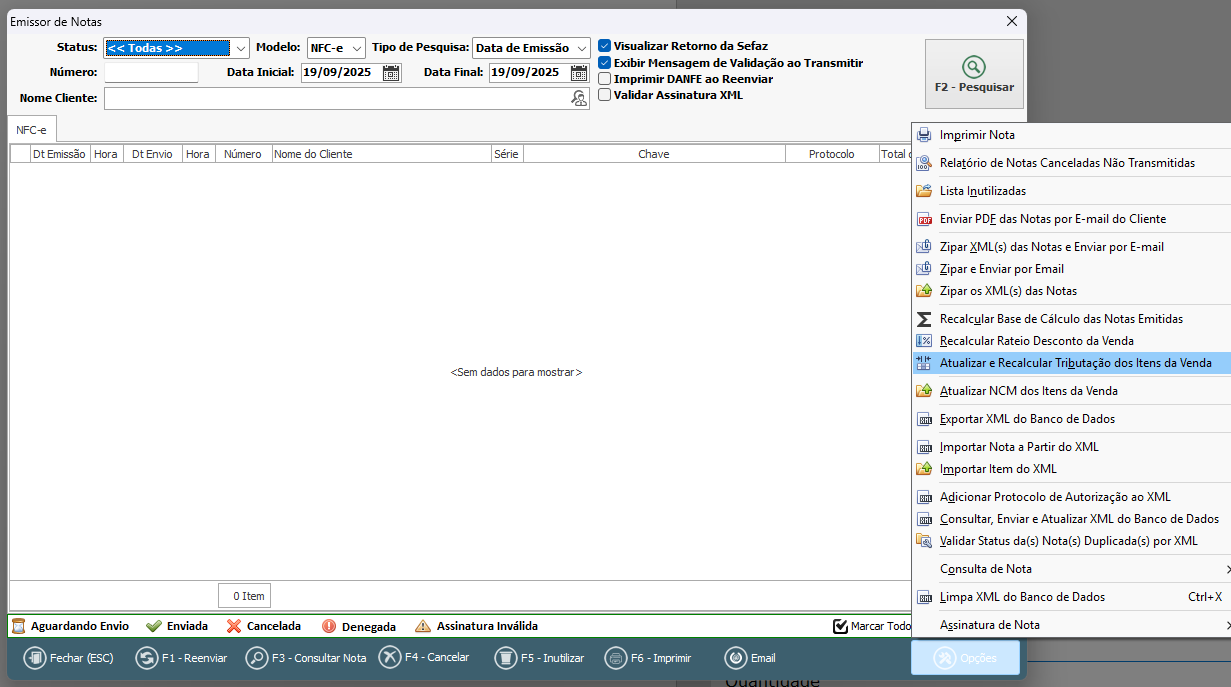Expand the Modelo NFC-e dropdown
Image resolution: width=1231 pixels, height=687 pixels.
pyautogui.click(x=357, y=48)
